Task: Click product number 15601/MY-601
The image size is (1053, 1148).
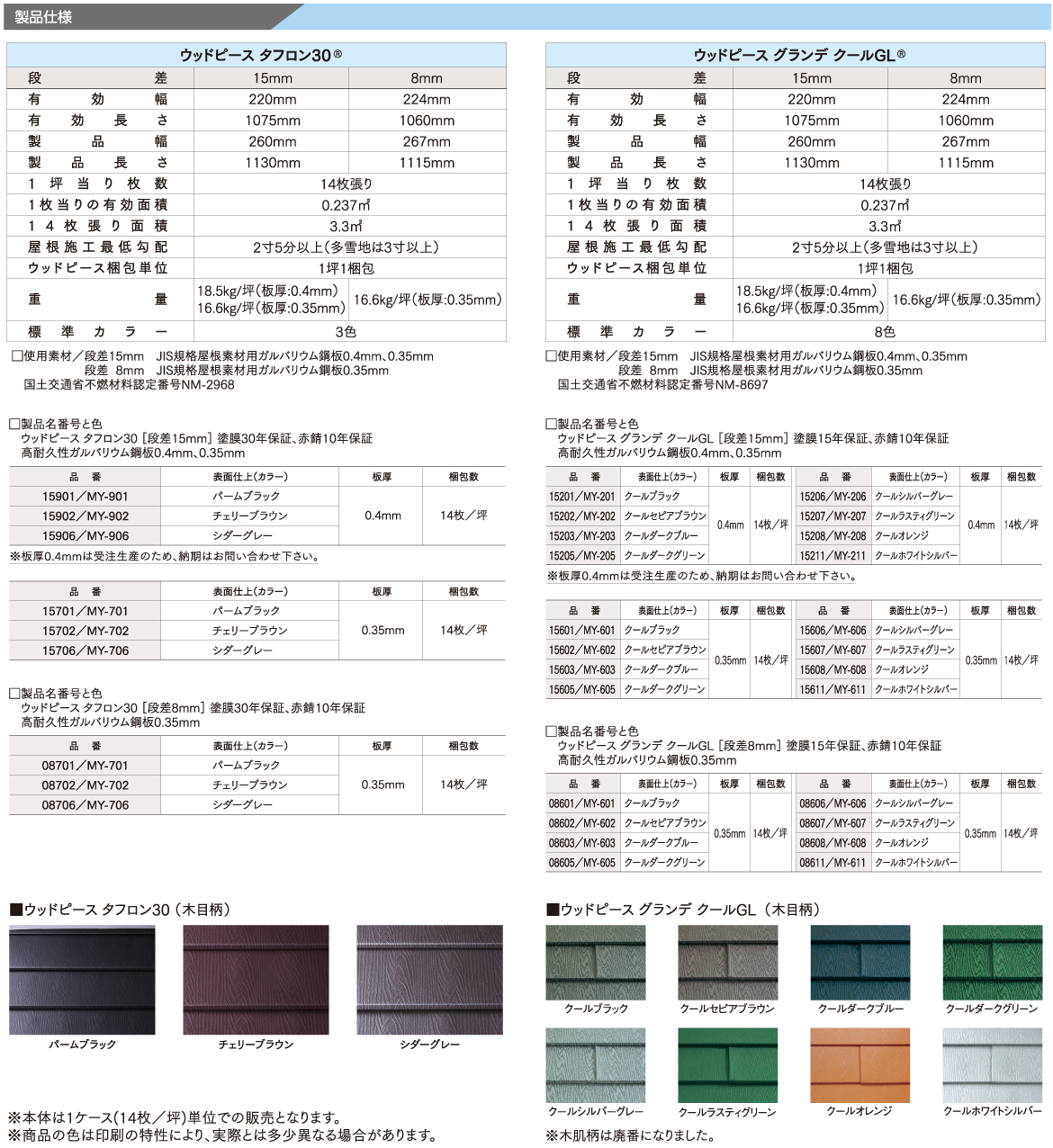Action: pyautogui.click(x=582, y=631)
